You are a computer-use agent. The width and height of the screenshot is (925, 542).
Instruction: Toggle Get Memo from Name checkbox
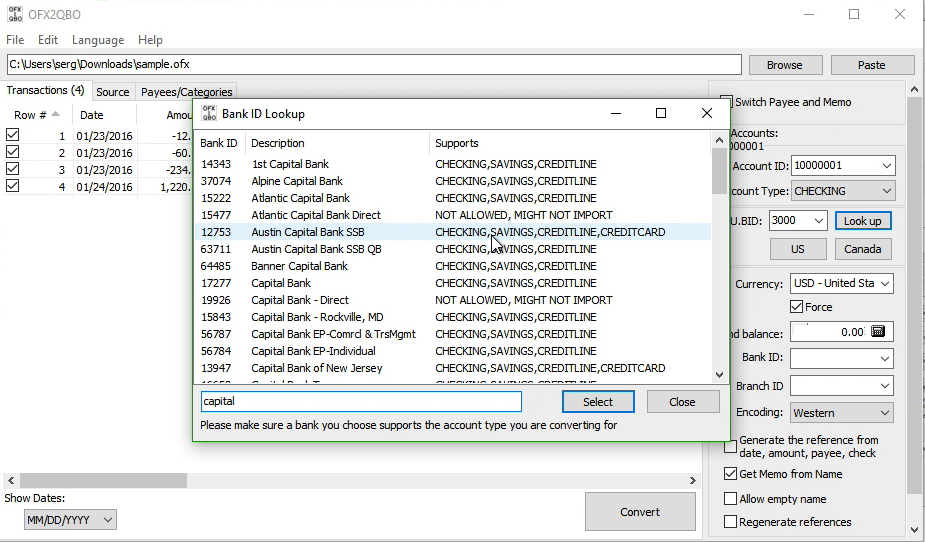pyautogui.click(x=730, y=474)
